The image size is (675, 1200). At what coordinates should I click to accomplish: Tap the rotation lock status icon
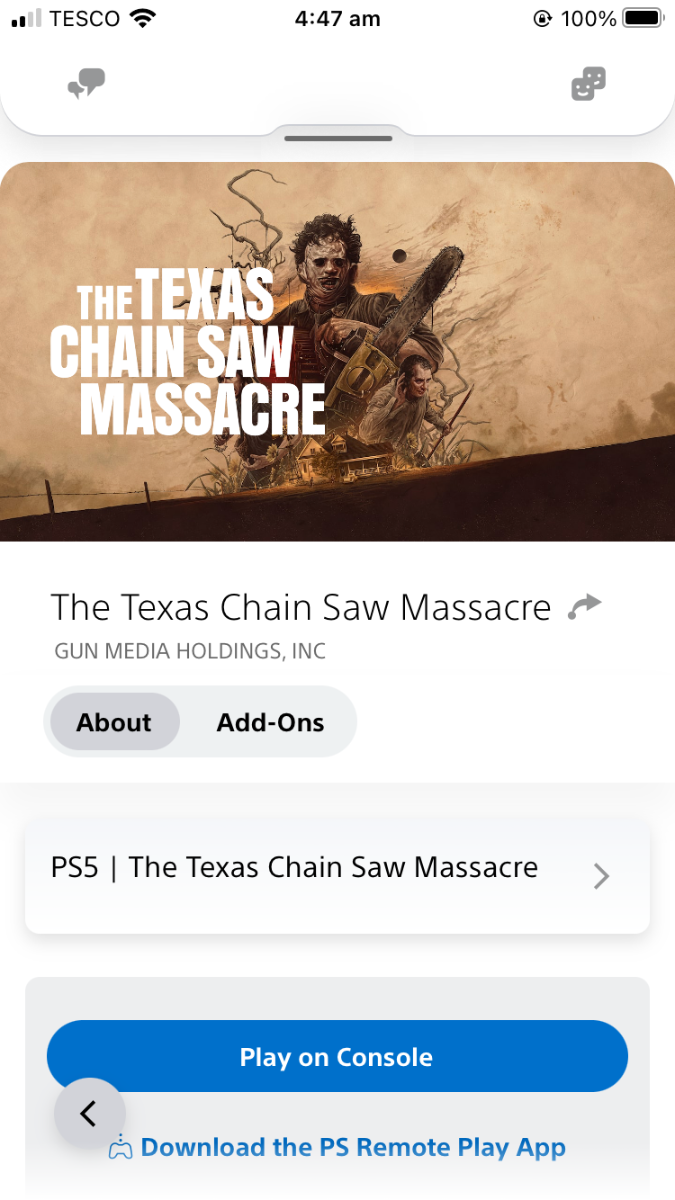tap(544, 18)
